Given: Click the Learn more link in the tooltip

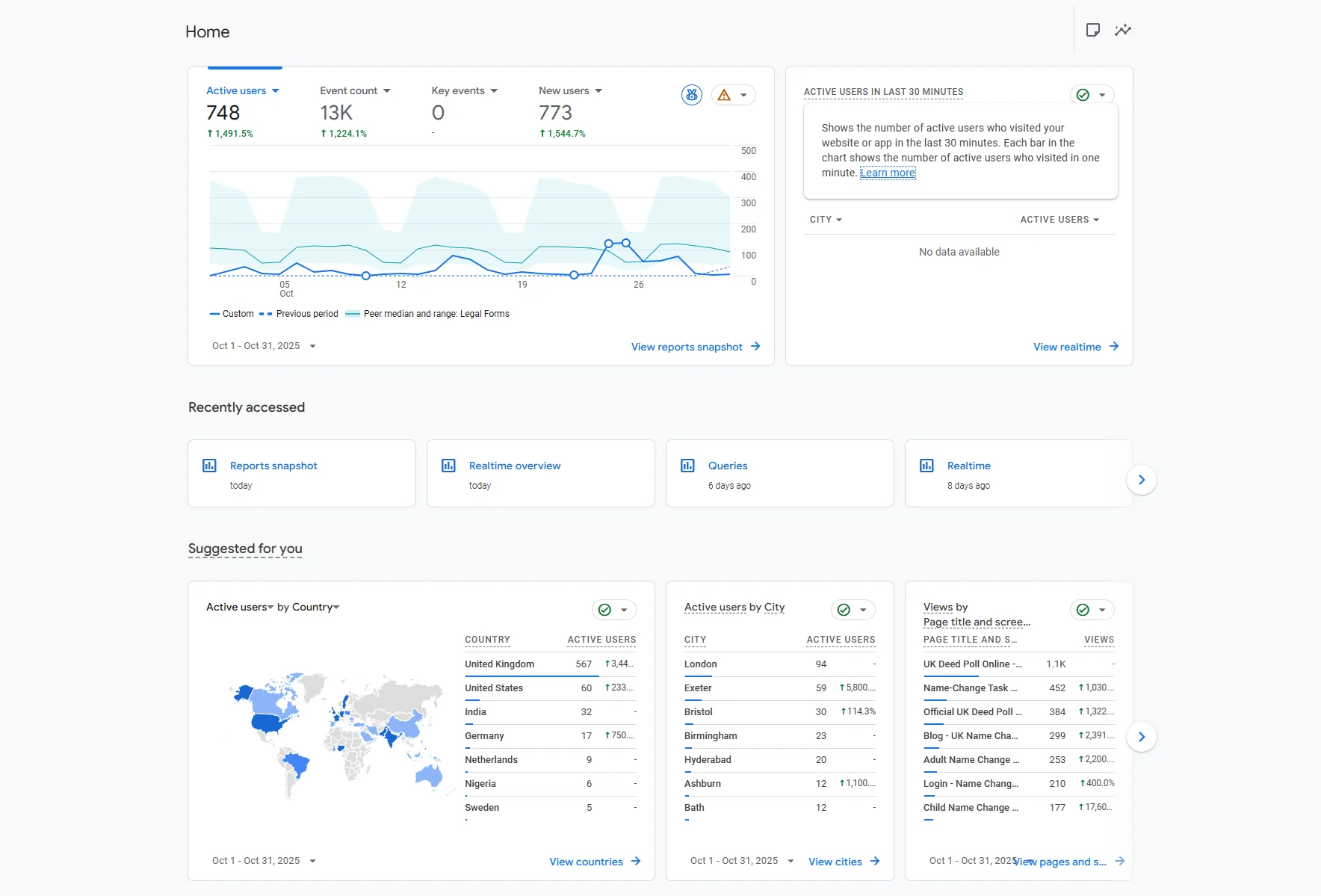Looking at the screenshot, I should (x=888, y=173).
